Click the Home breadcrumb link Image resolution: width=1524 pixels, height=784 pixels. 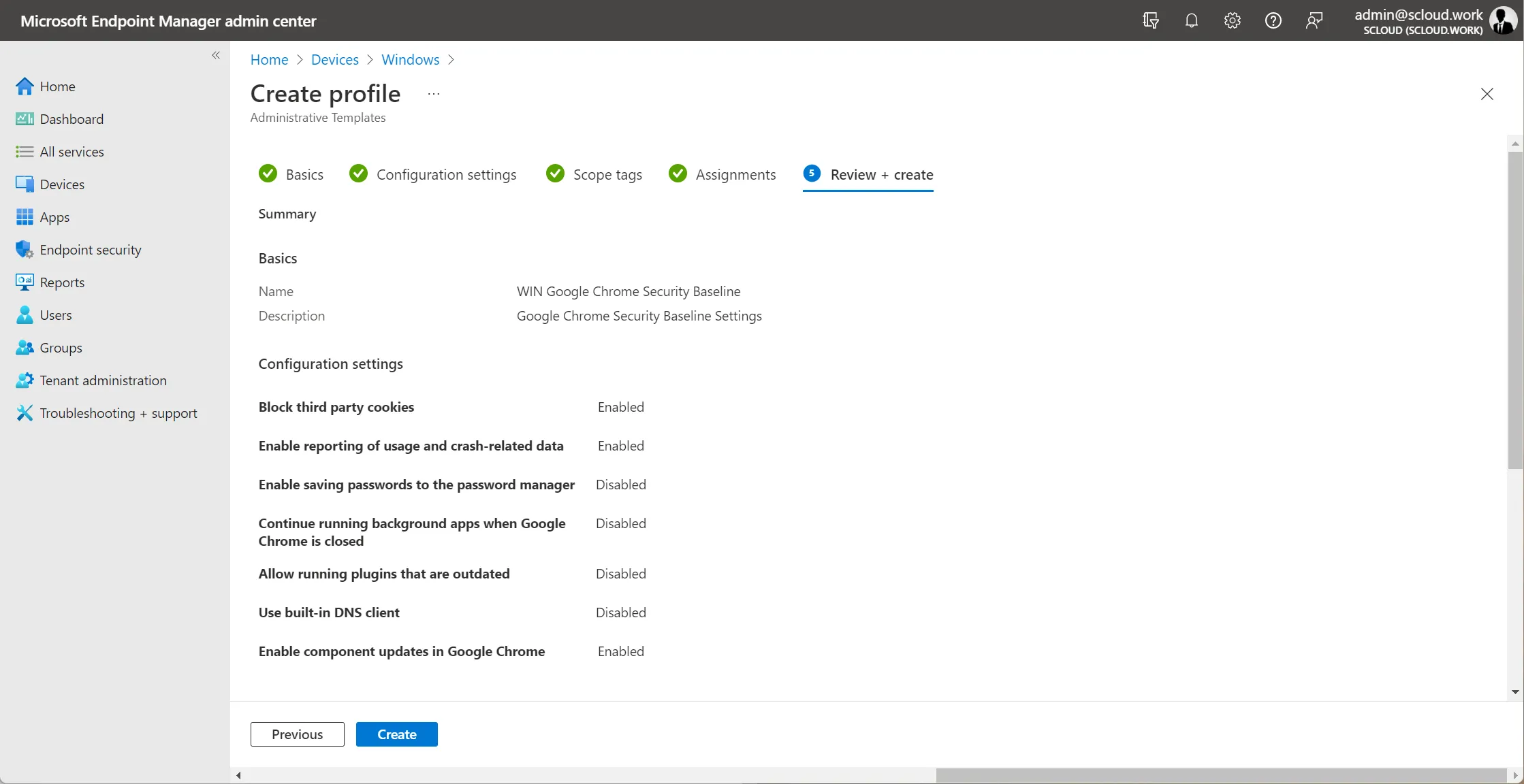[x=269, y=60]
